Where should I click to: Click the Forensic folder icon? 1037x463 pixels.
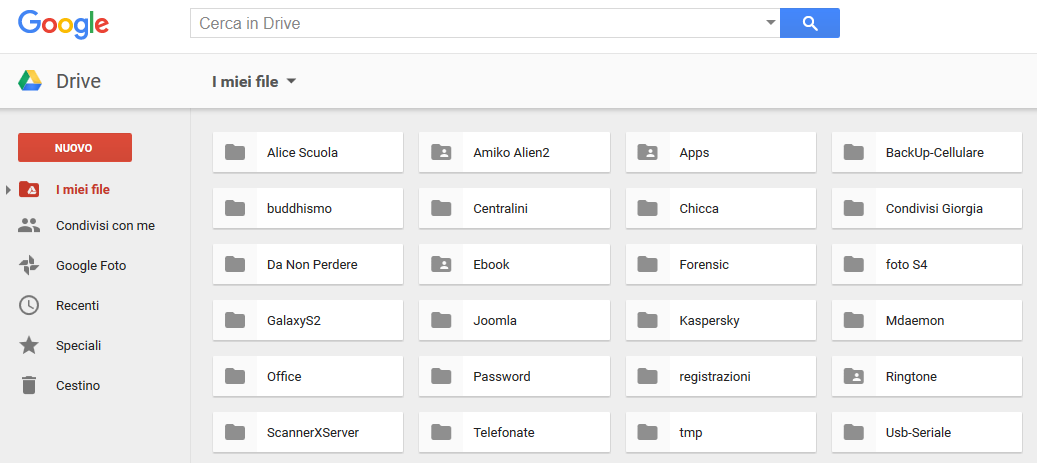pos(647,265)
